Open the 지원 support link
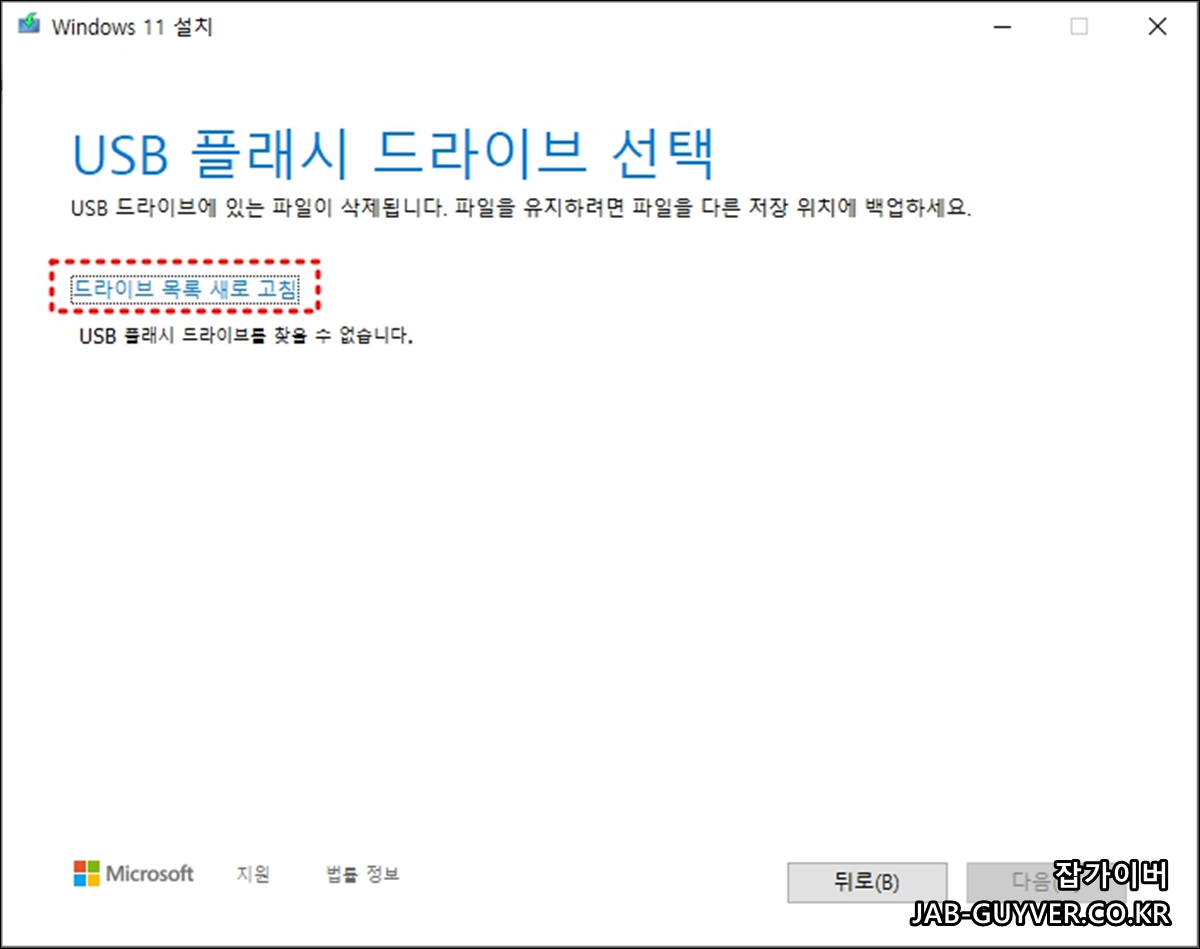Image resolution: width=1200 pixels, height=949 pixels. coord(253,874)
